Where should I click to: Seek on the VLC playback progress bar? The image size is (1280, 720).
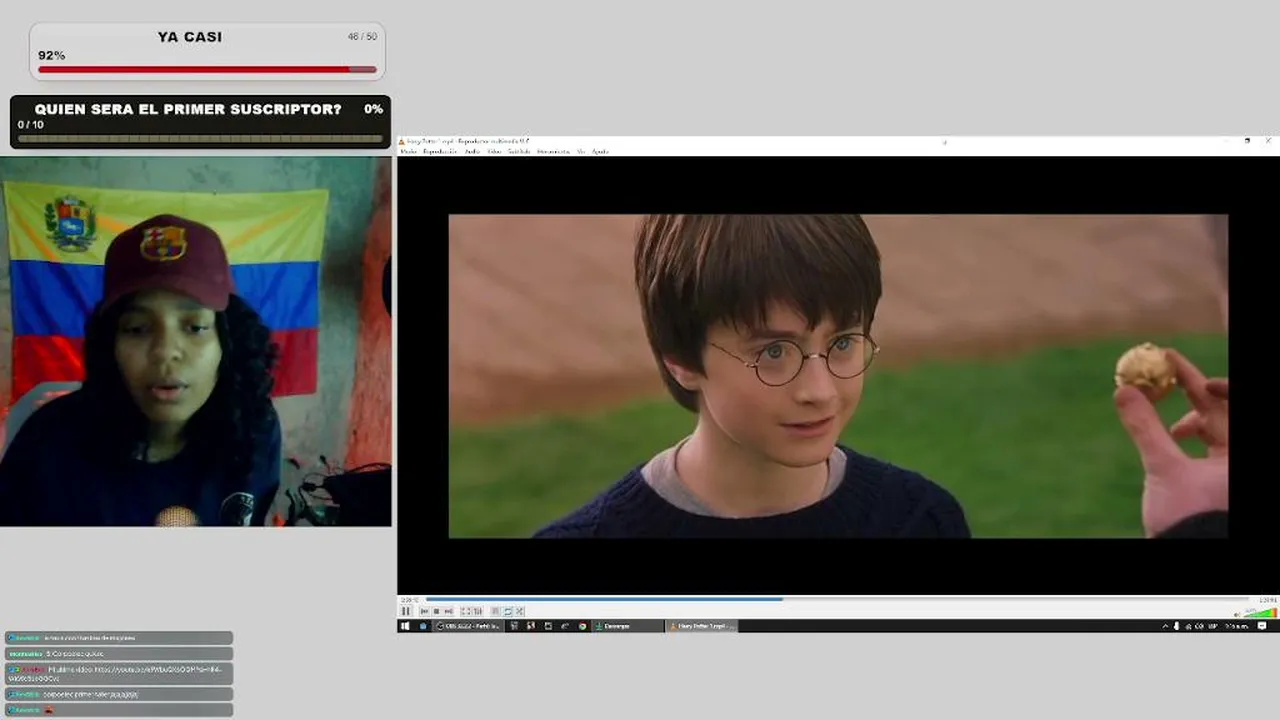click(837, 599)
